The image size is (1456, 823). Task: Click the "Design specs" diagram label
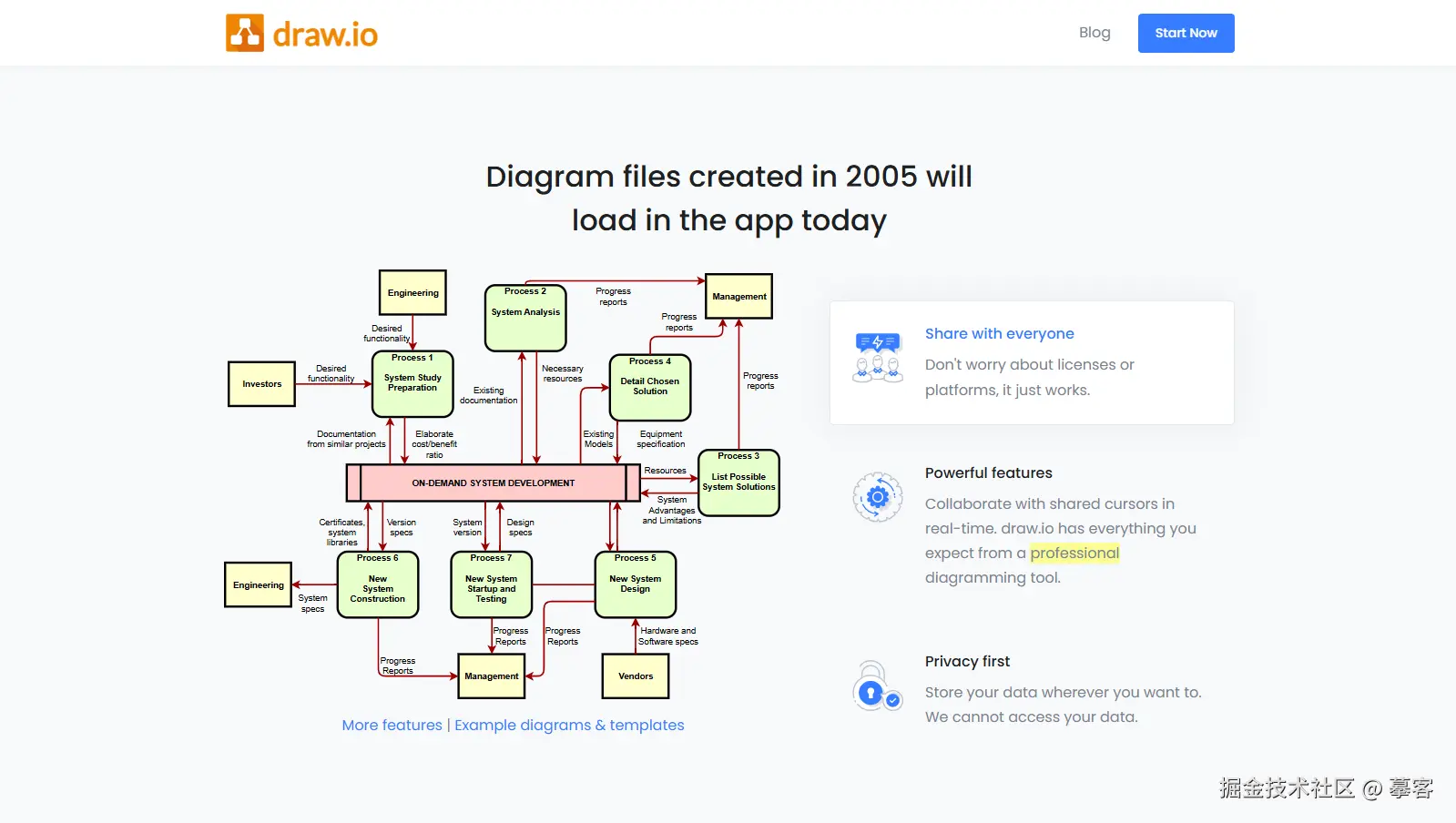click(x=521, y=527)
